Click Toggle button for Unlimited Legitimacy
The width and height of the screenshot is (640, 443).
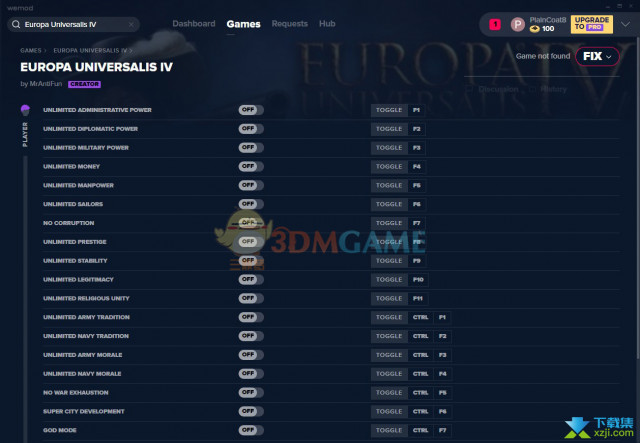click(x=389, y=279)
